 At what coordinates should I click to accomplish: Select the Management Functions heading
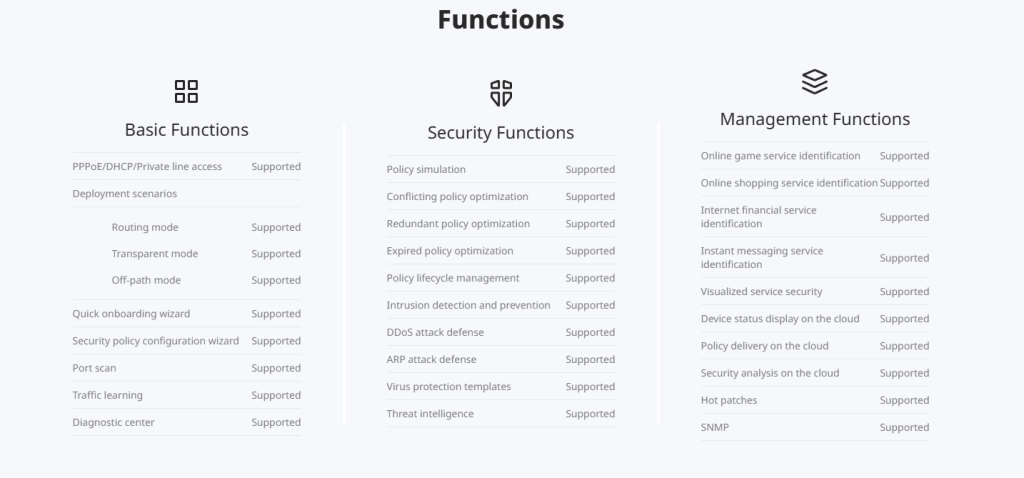tap(815, 119)
